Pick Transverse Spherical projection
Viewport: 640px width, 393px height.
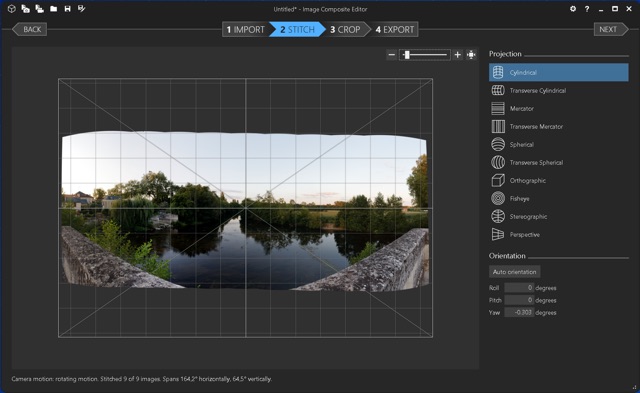[559, 162]
